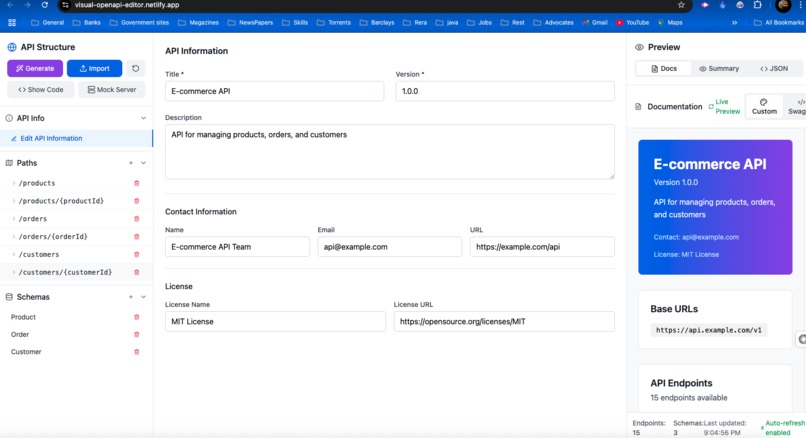
Task: Add a new schema with plus icon
Action: (131, 297)
